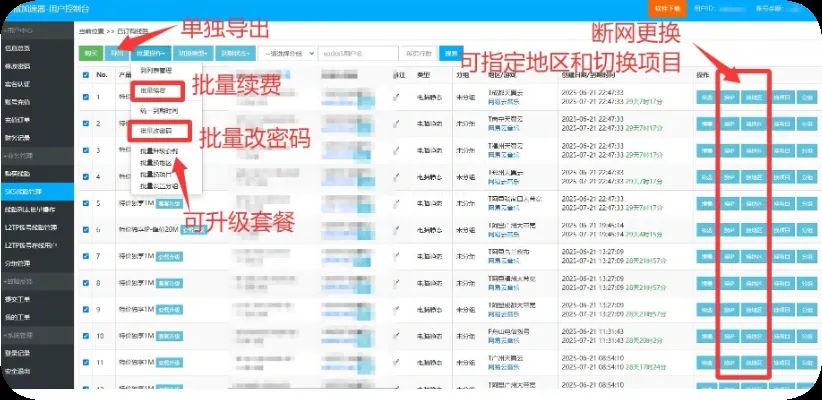Click 换IP button in row 1
The width and height of the screenshot is (822, 400).
pyautogui.click(x=728, y=97)
